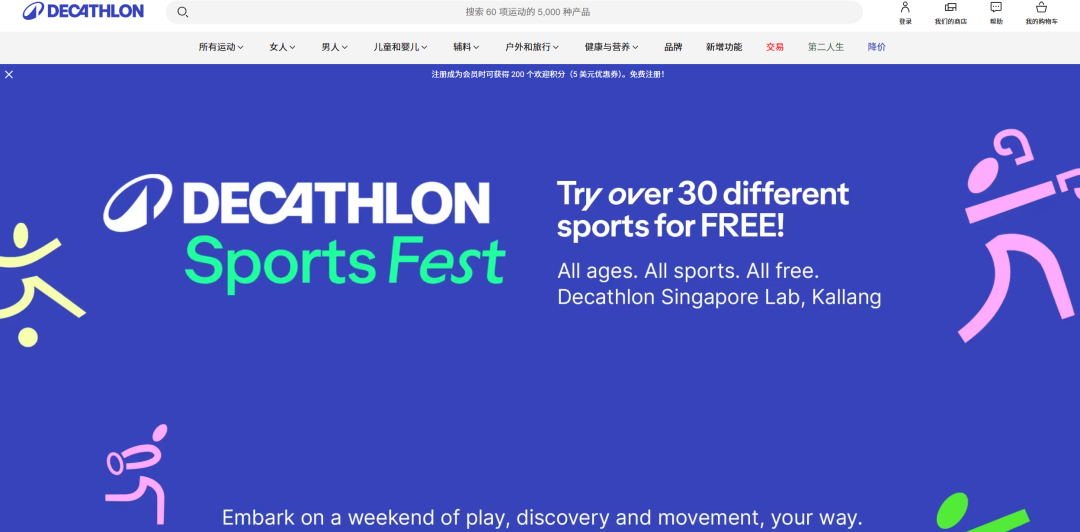Expand the 健康与营养 dropdown menu

pos(612,47)
